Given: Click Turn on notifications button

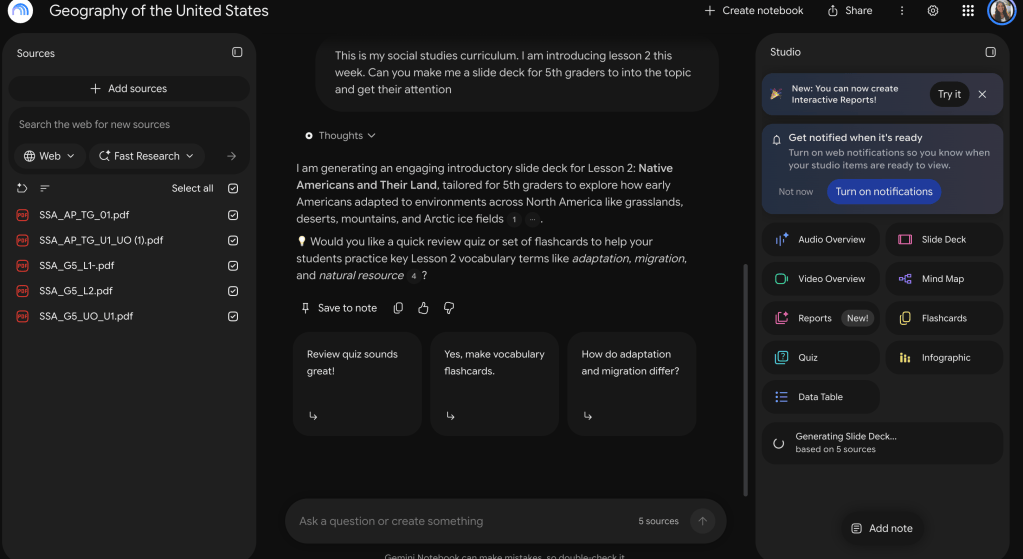Looking at the screenshot, I should click(884, 192).
